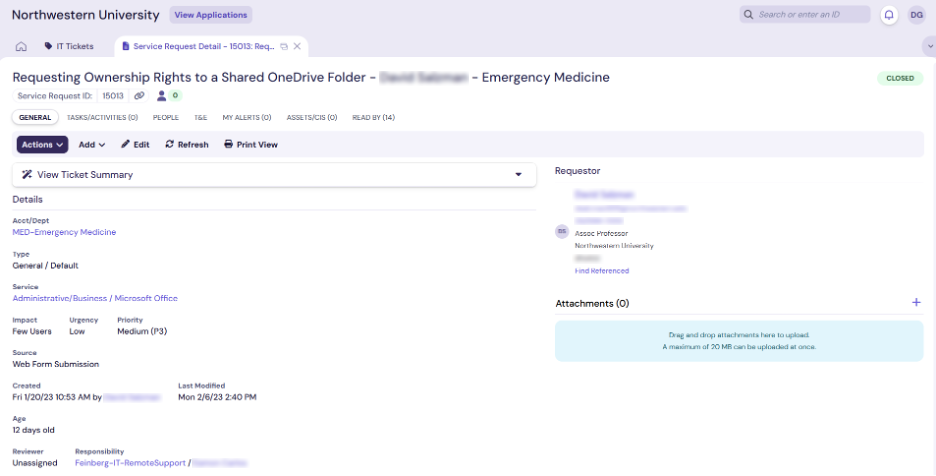The height and width of the screenshot is (476, 936).
Task: Open MED-Emergency Medicine department link
Action: pyautogui.click(x=64, y=232)
